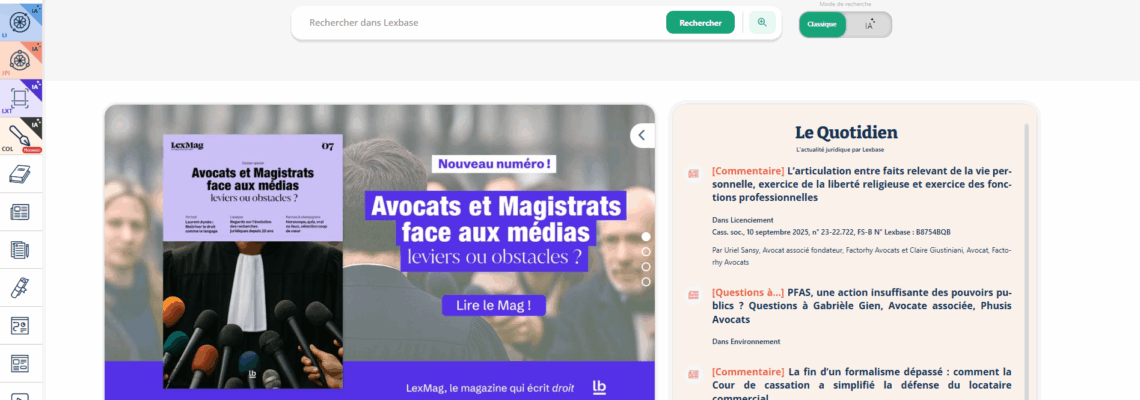Open the COL pen tool marked Nouveau
This screenshot has width=1140, height=400.
20,135
